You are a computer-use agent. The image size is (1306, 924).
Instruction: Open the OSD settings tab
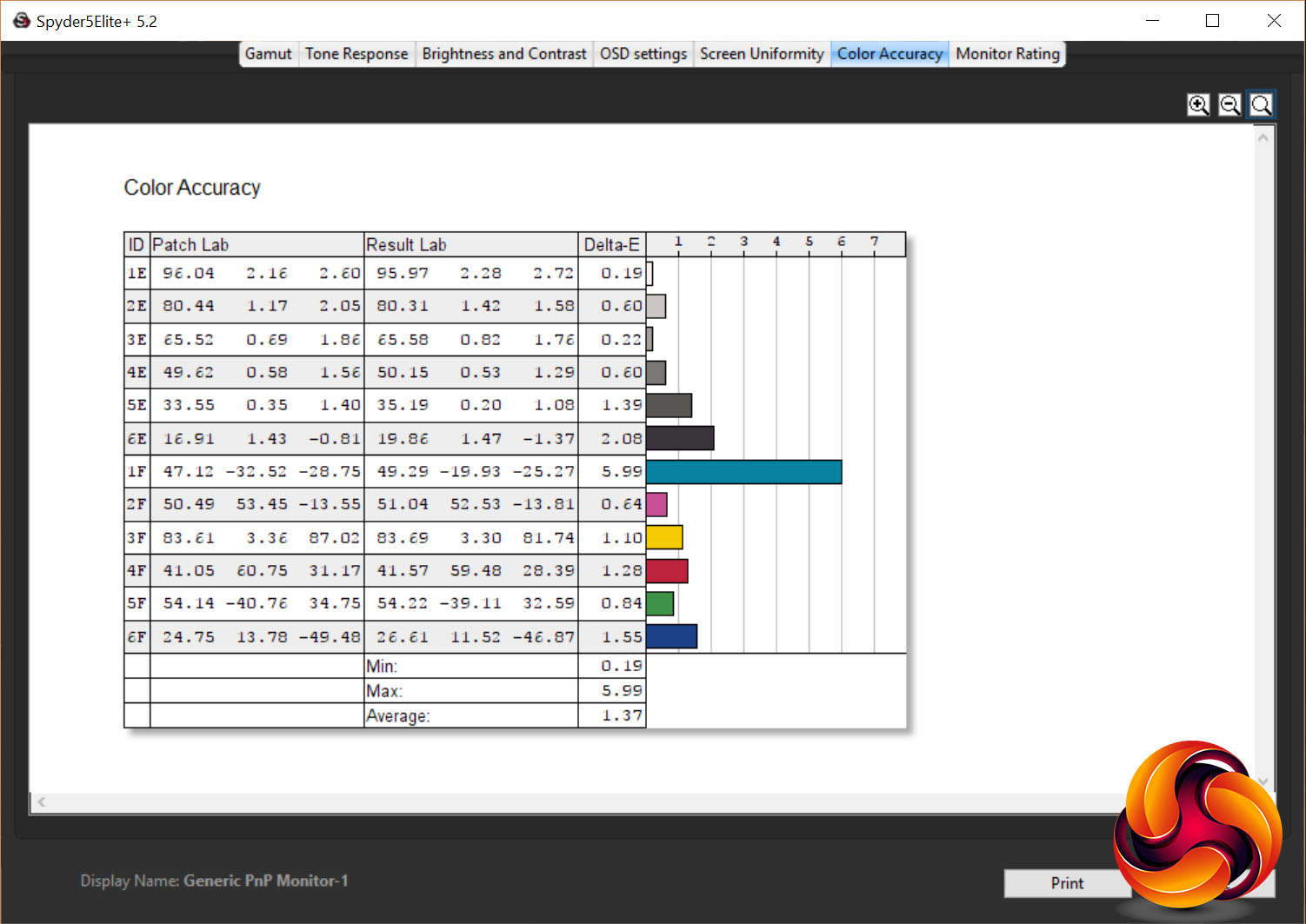(x=643, y=54)
